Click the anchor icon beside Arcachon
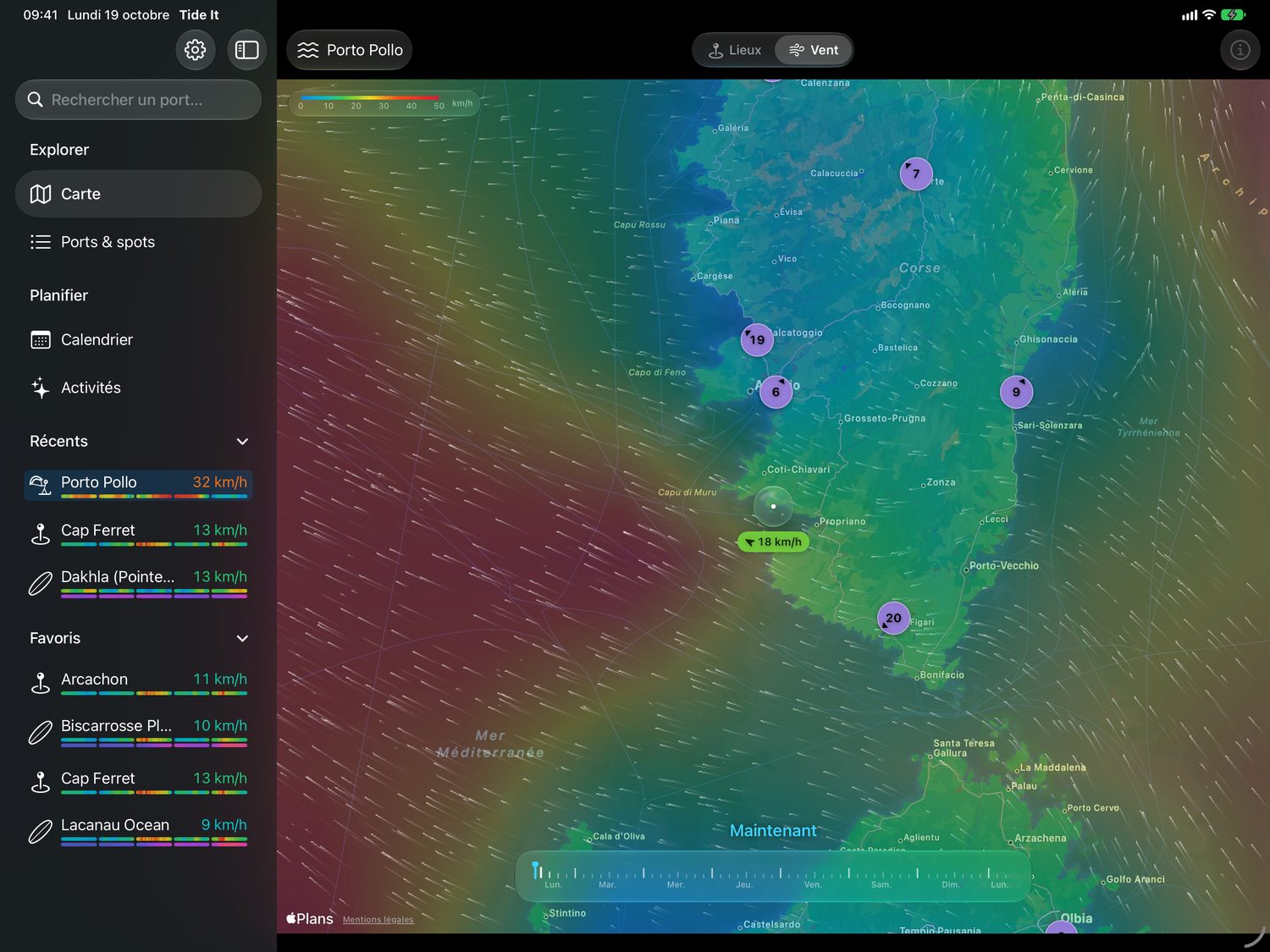Viewport: 1270px width, 952px height. point(41,682)
